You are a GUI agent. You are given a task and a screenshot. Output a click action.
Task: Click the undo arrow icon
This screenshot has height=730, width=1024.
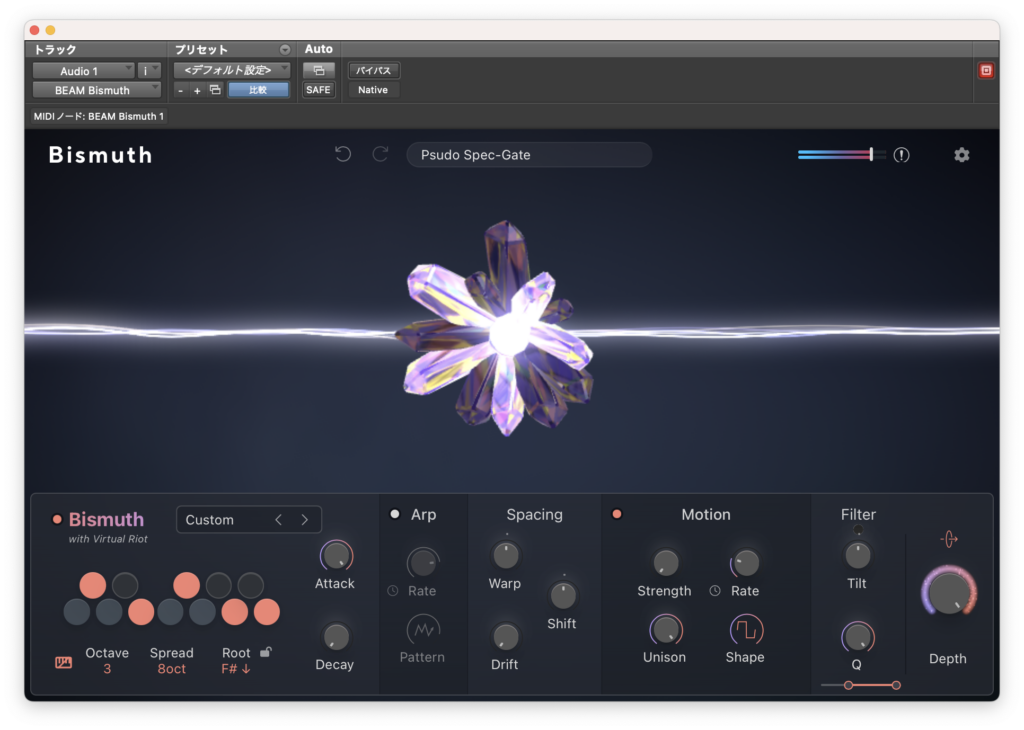[343, 155]
